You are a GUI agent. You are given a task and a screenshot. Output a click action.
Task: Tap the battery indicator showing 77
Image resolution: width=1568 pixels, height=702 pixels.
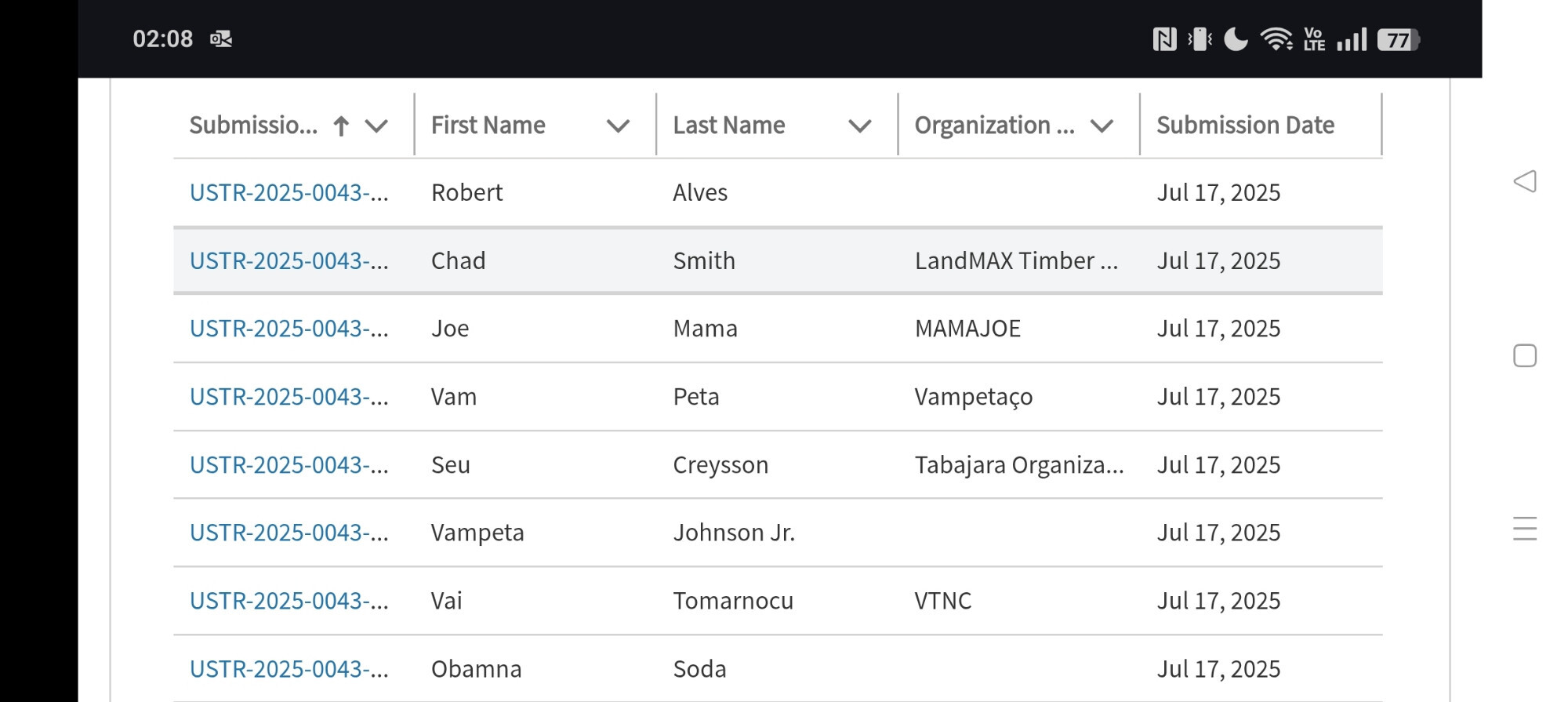(x=1399, y=39)
